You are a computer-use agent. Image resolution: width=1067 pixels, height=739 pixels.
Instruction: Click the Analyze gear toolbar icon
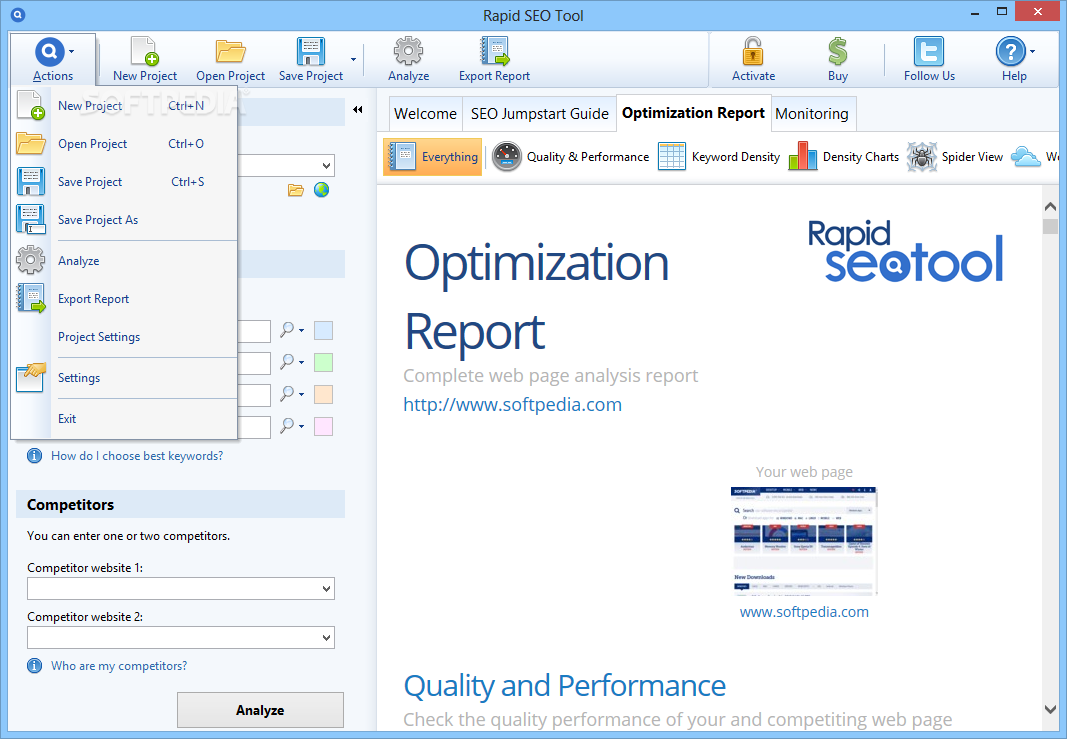408,51
